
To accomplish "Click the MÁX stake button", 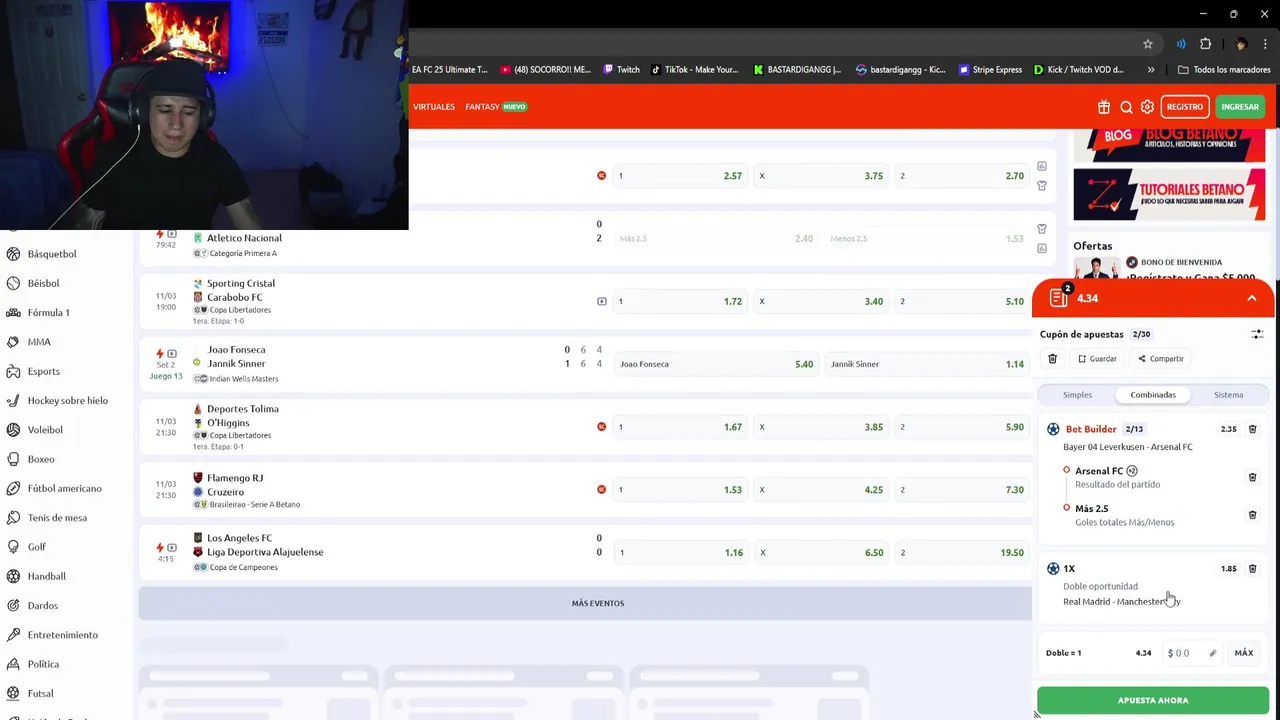I will pos(1244,653).
